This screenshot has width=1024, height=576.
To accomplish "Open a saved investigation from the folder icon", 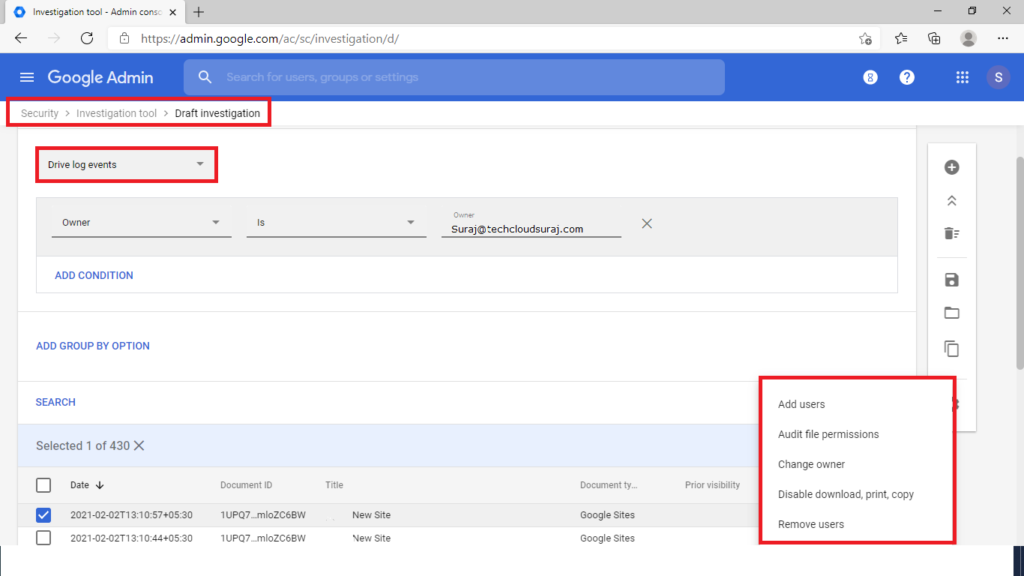I will click(x=951, y=312).
